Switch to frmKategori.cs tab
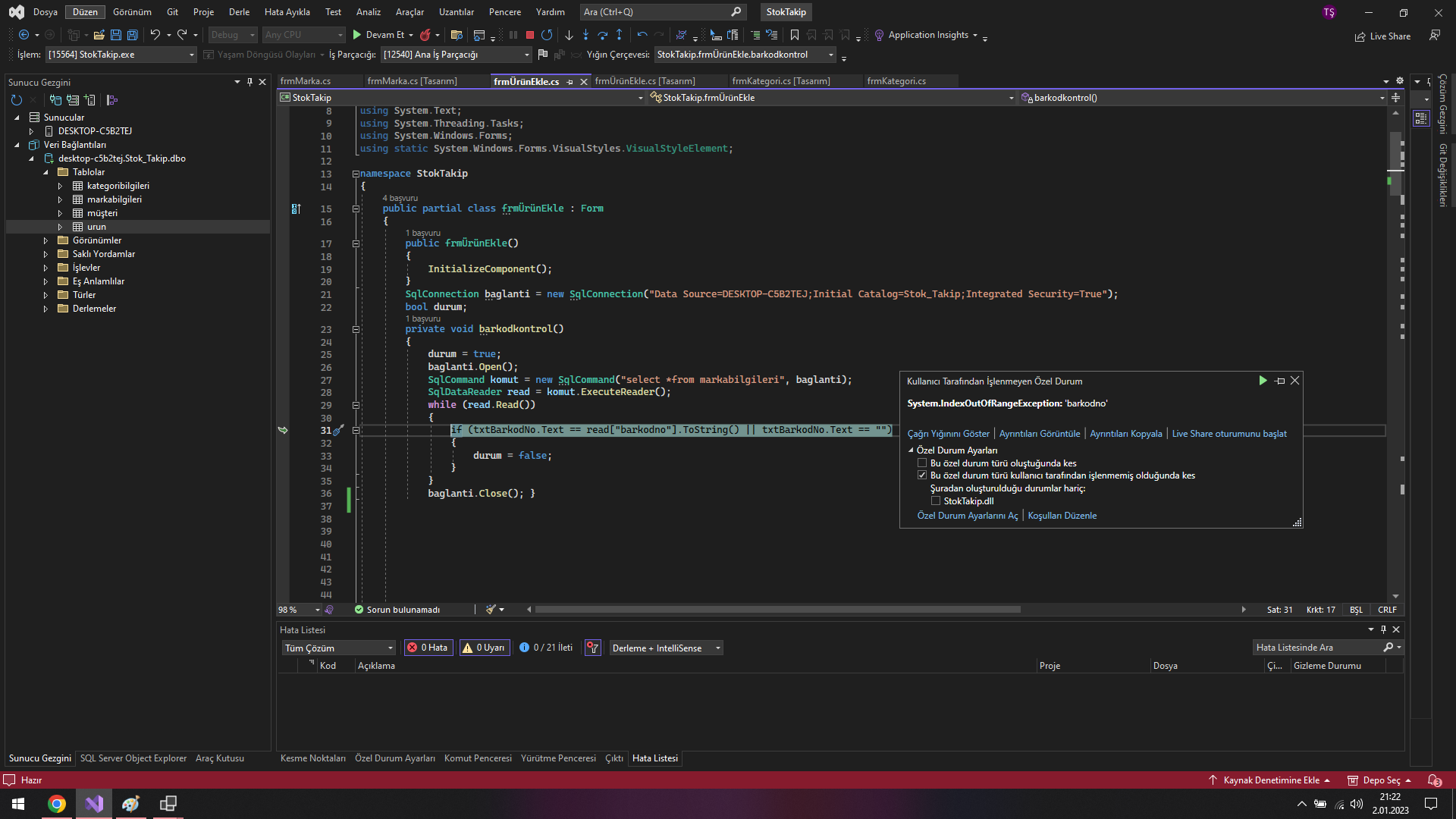The width and height of the screenshot is (1456, 819). click(896, 81)
